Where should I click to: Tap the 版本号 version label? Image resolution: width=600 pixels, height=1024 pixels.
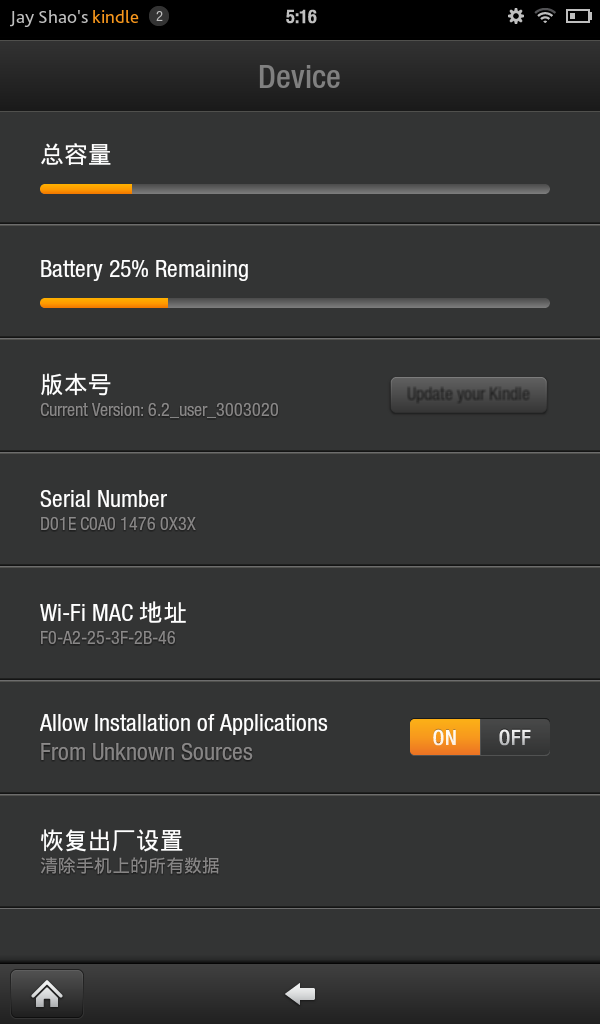pyautogui.click(x=75, y=384)
